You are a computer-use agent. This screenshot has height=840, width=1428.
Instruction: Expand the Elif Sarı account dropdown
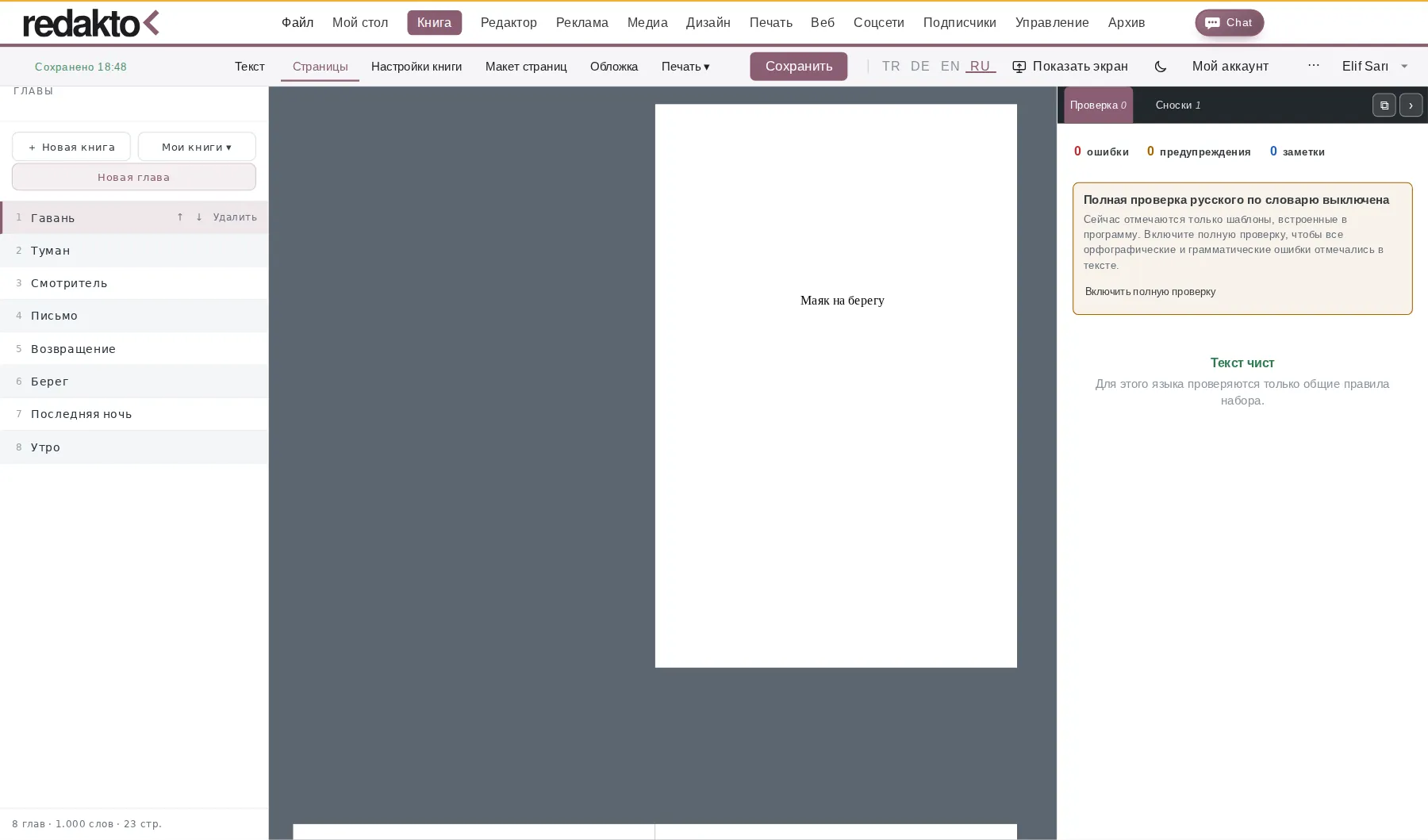(1375, 67)
